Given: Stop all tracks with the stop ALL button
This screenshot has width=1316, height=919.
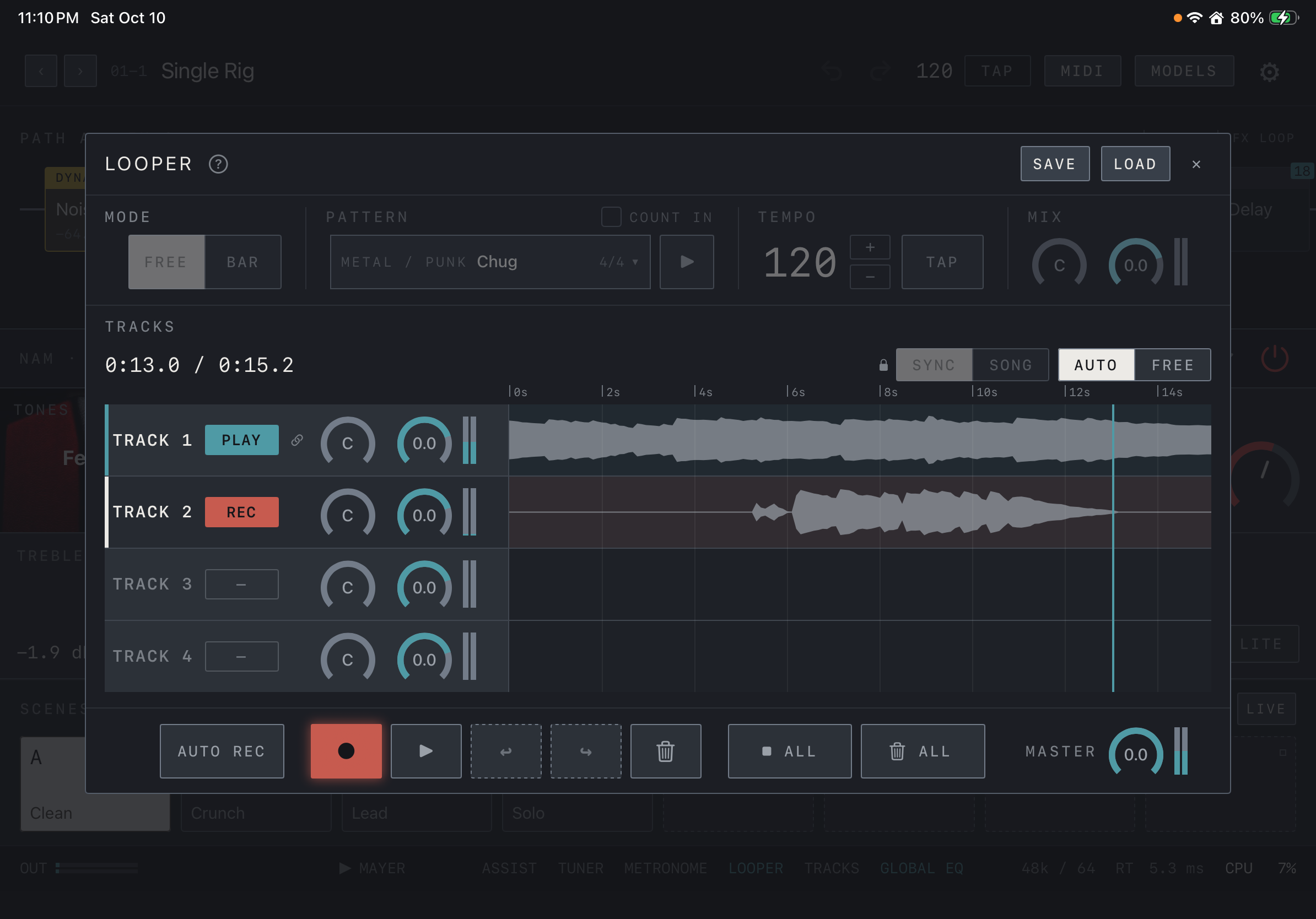Looking at the screenshot, I should pyautogui.click(x=789, y=750).
